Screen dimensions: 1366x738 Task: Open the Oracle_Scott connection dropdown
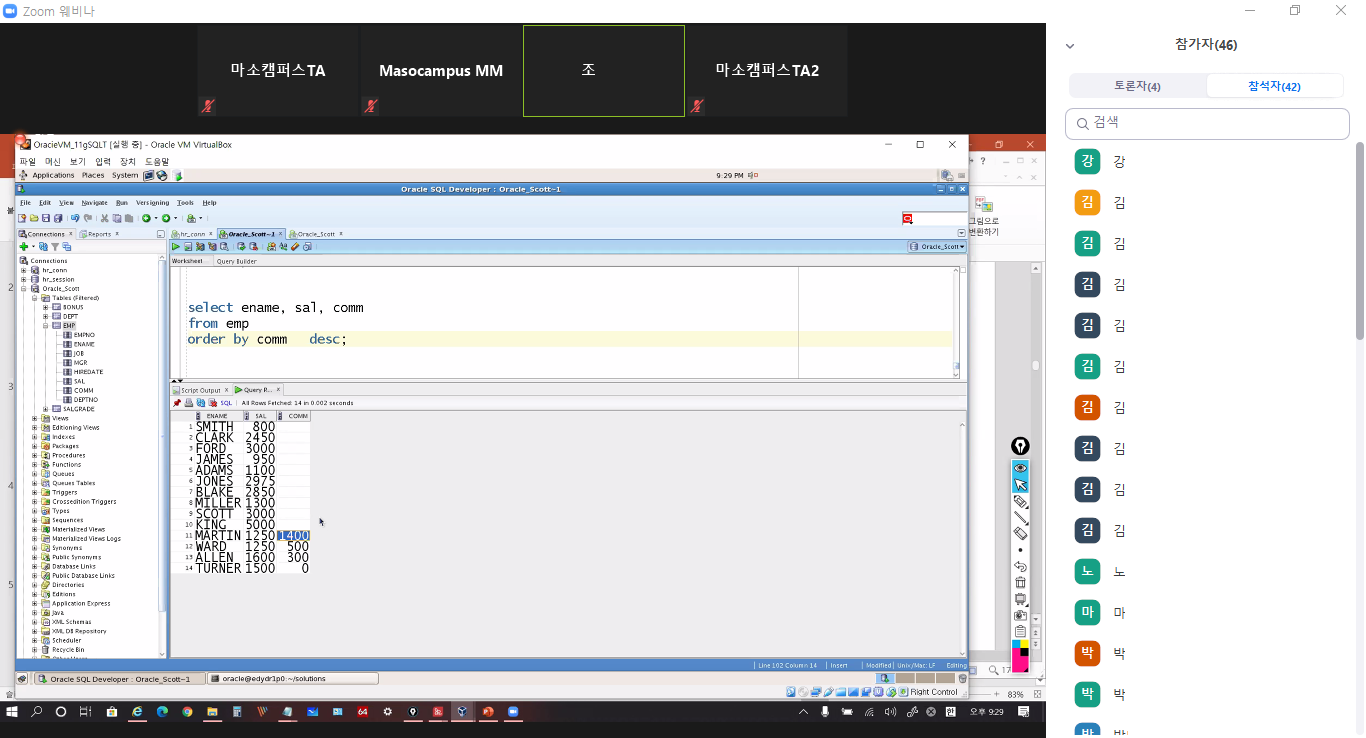[x=936, y=246]
